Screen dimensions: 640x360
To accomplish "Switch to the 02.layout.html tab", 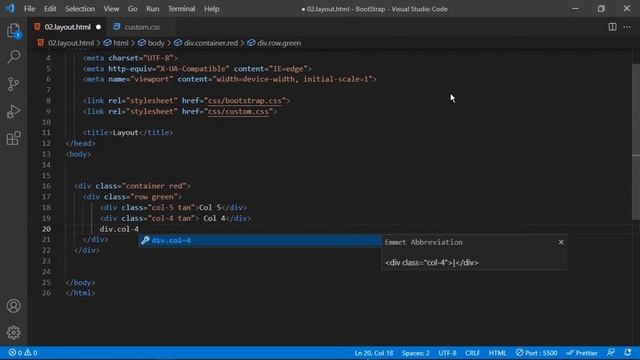I will [67, 27].
